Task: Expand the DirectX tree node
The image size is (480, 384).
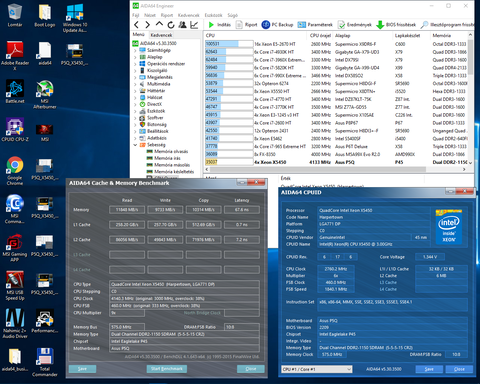Action: 135,104
